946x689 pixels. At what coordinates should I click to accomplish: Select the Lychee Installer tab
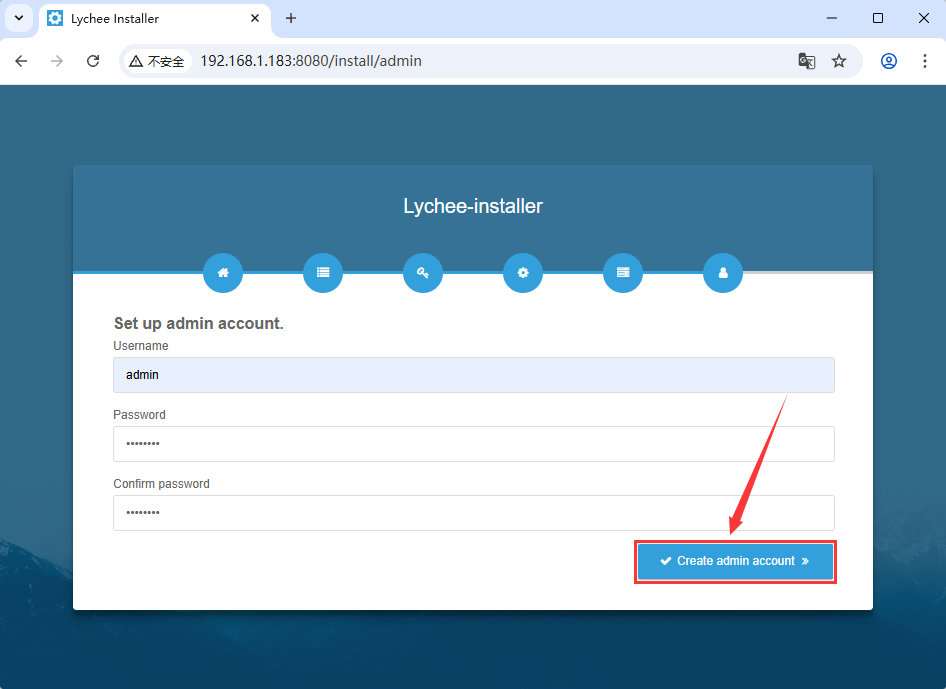click(155, 19)
